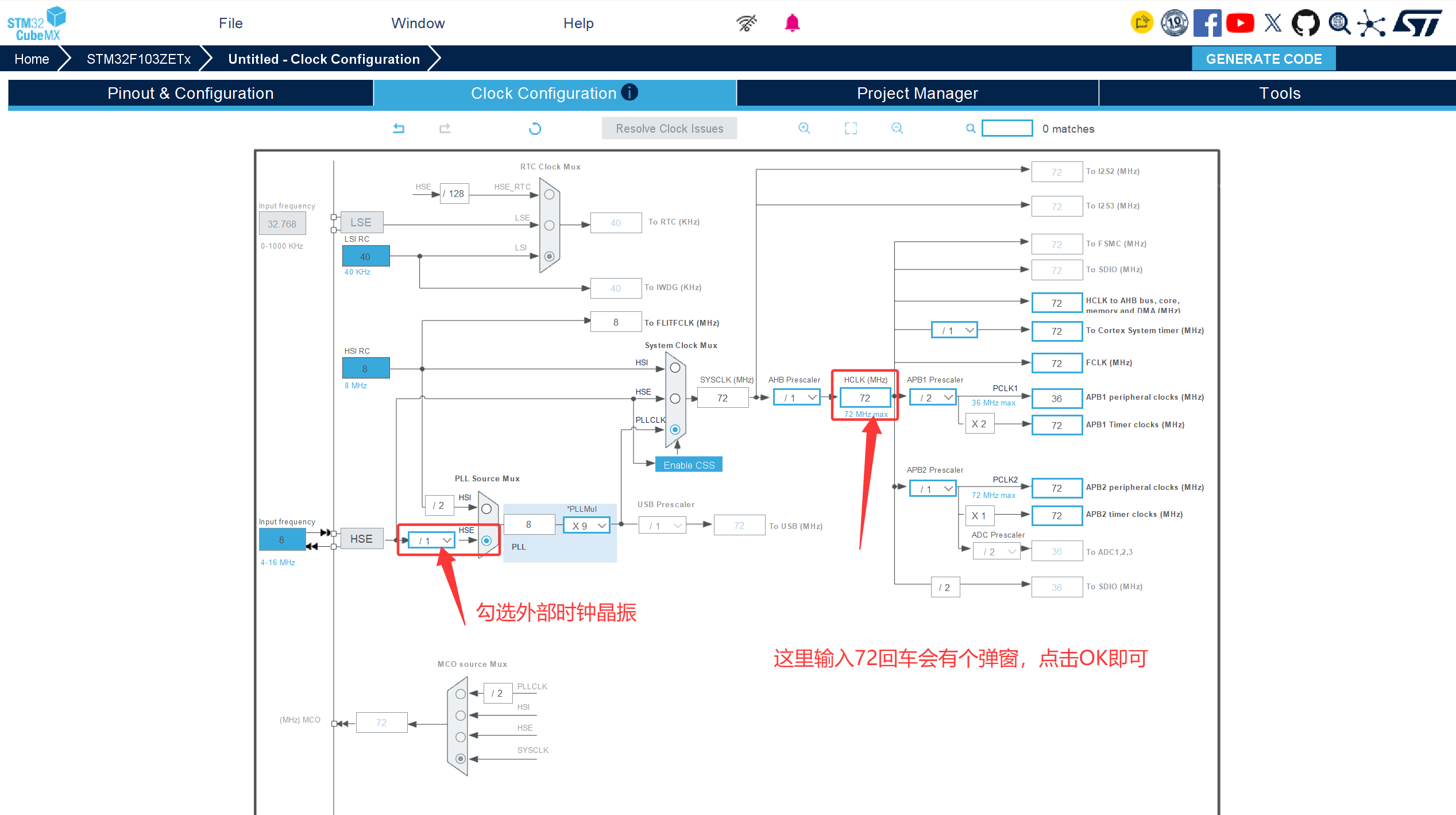1456x815 pixels.
Task: Click the redo arrow icon
Action: [x=445, y=129]
